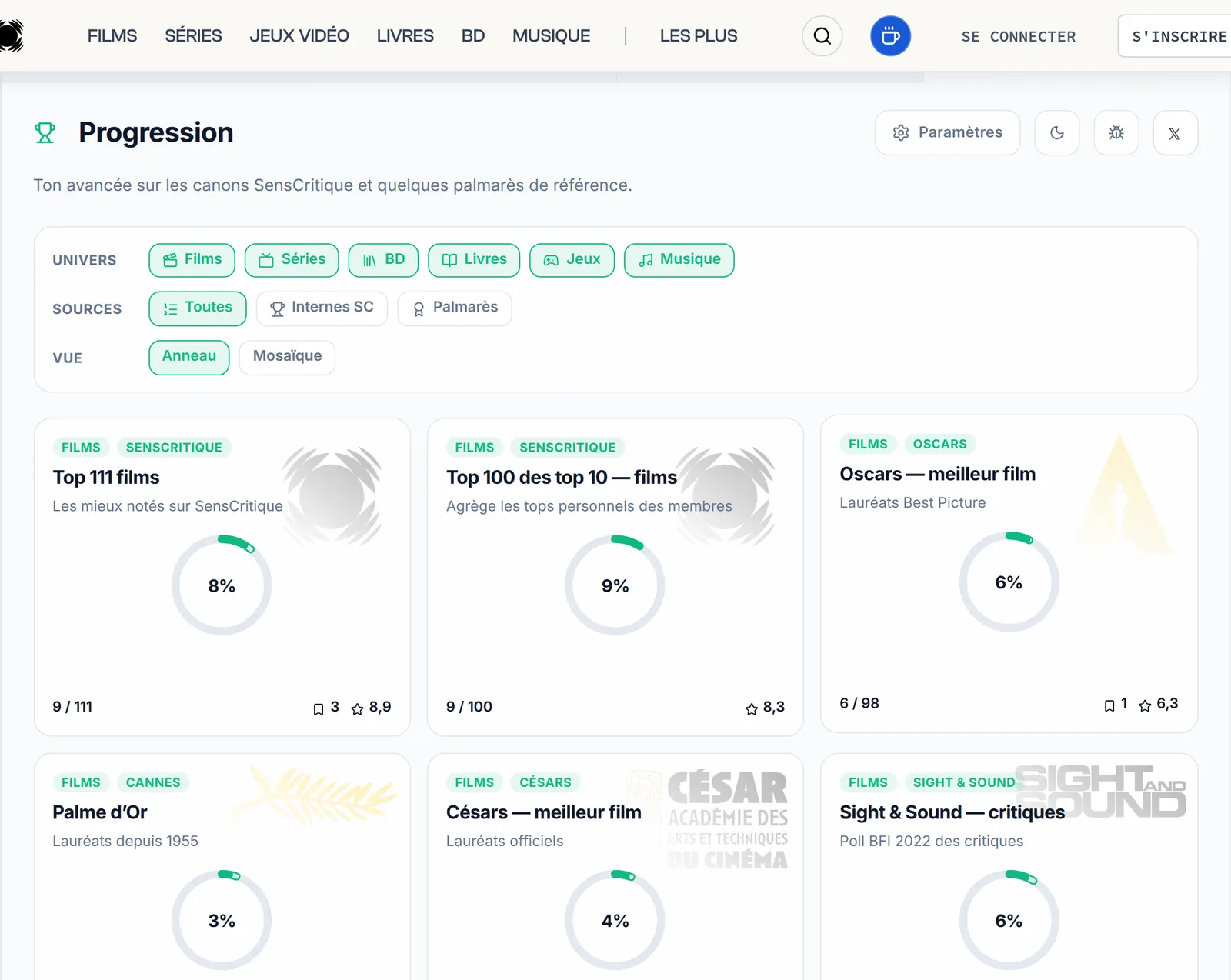Viewport: 1231px width, 980px height.
Task: Toggle the Films universe filter
Action: [192, 260]
